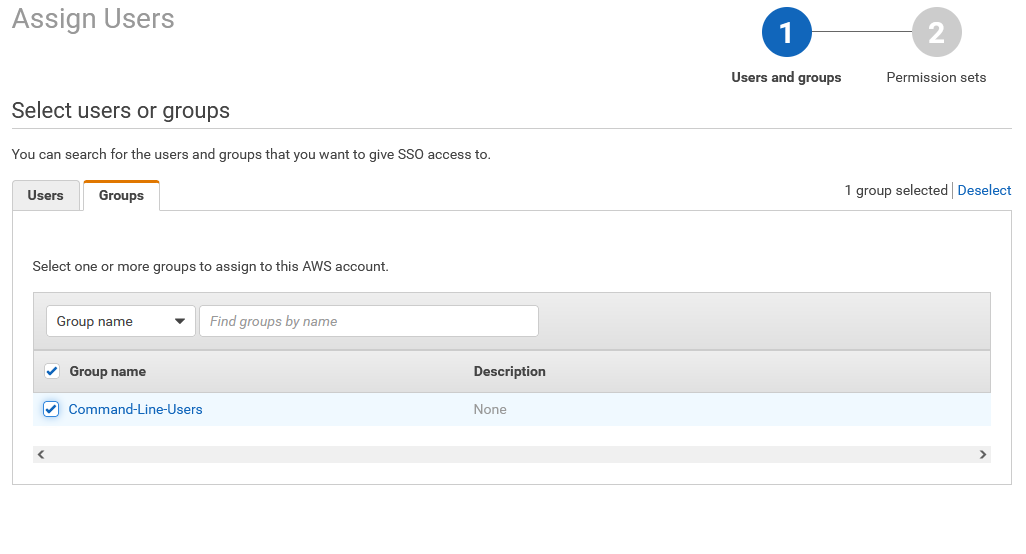
Task: Focus the Find groups by name field
Action: coord(368,321)
